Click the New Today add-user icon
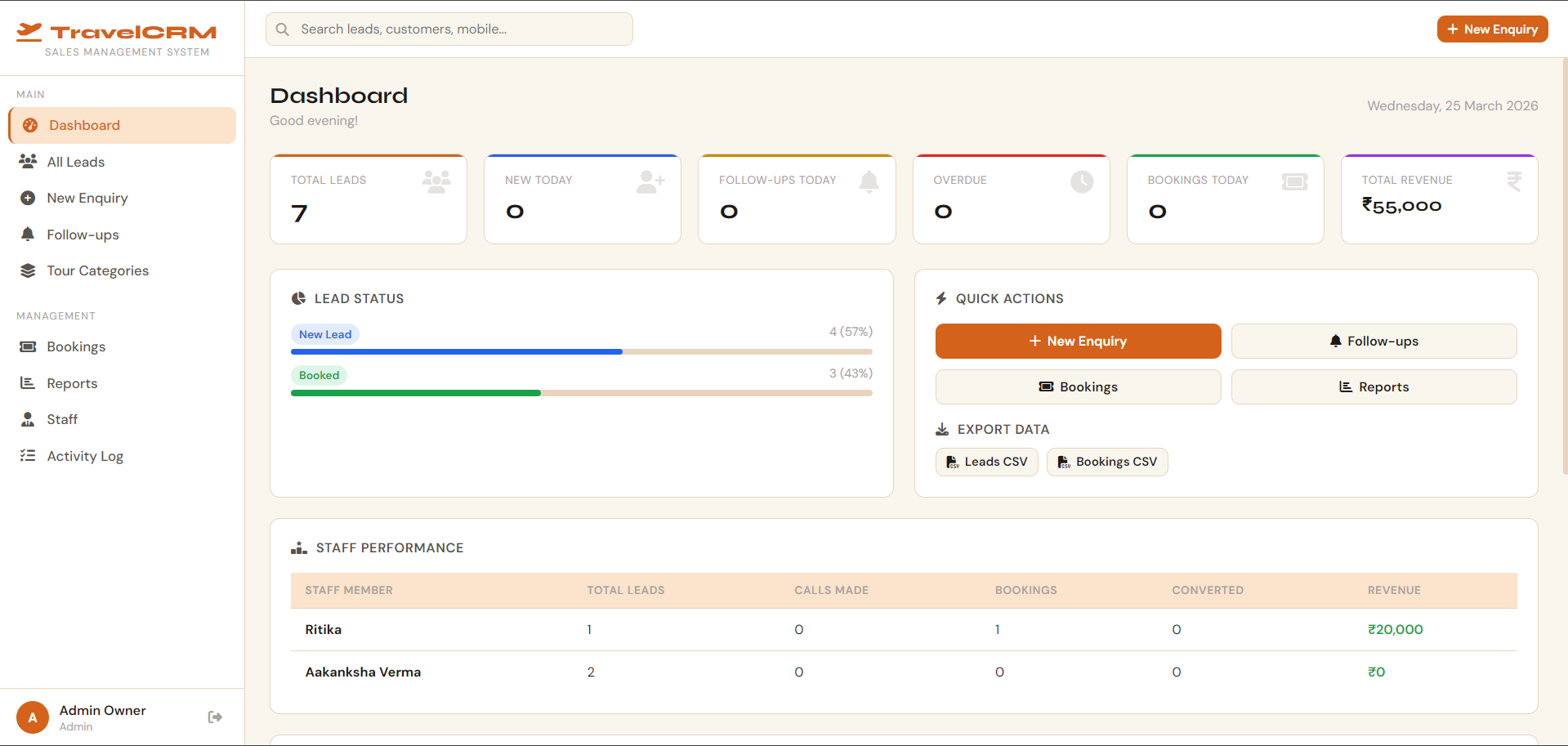 (x=650, y=181)
